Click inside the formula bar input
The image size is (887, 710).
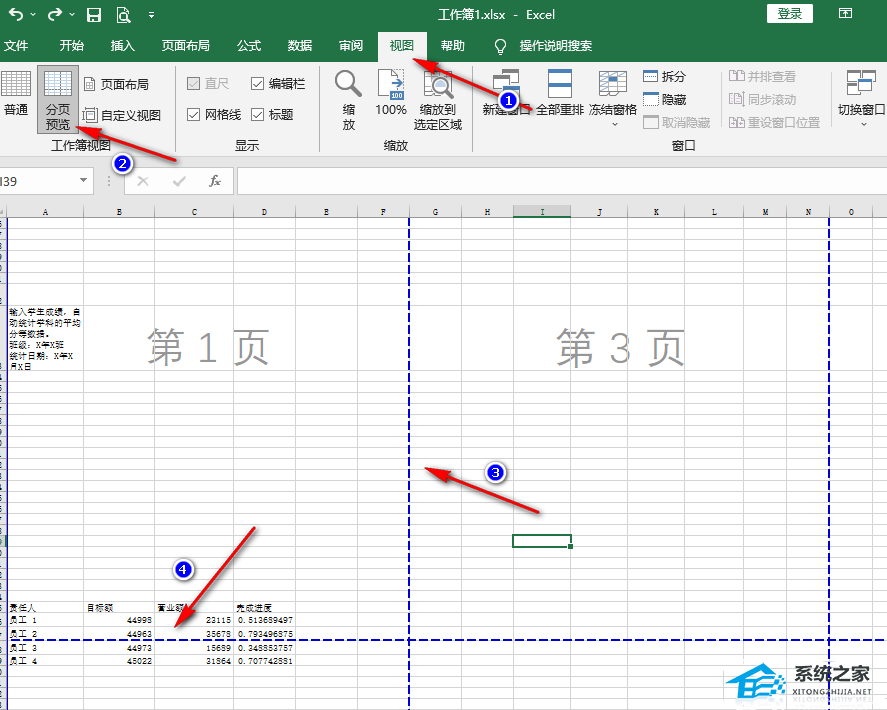(x=562, y=181)
